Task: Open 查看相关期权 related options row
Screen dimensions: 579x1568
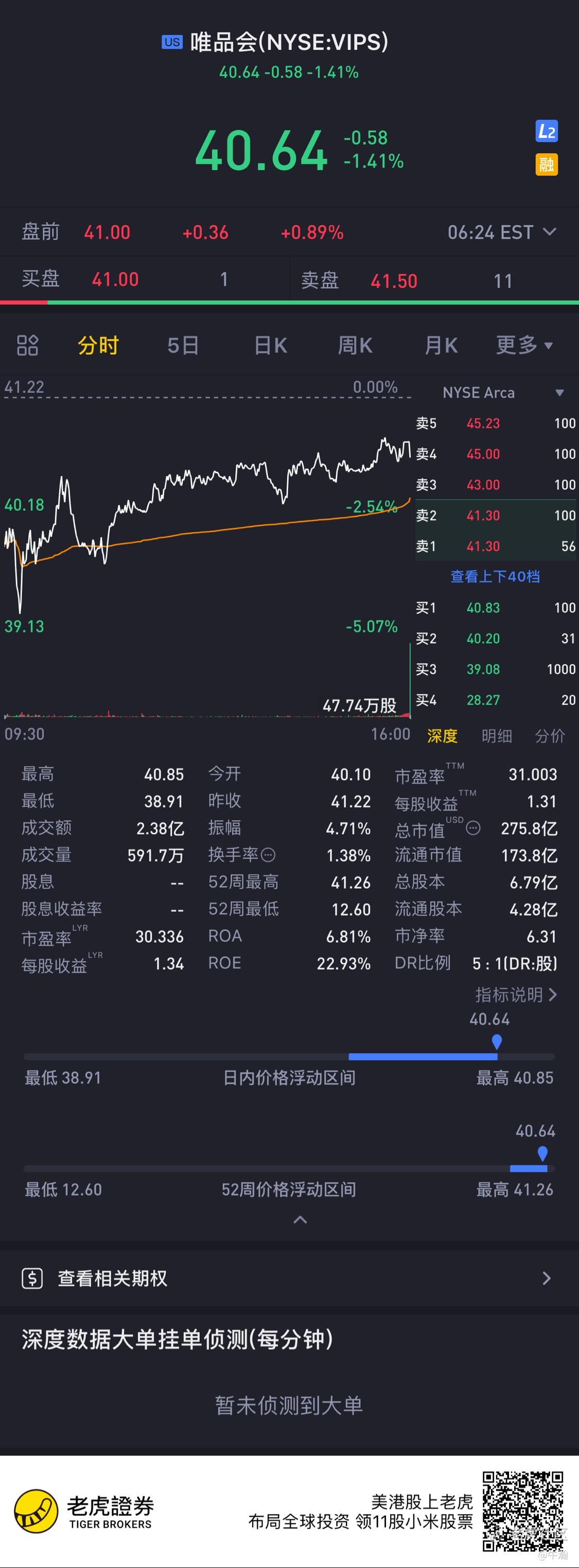Action: (x=289, y=1278)
